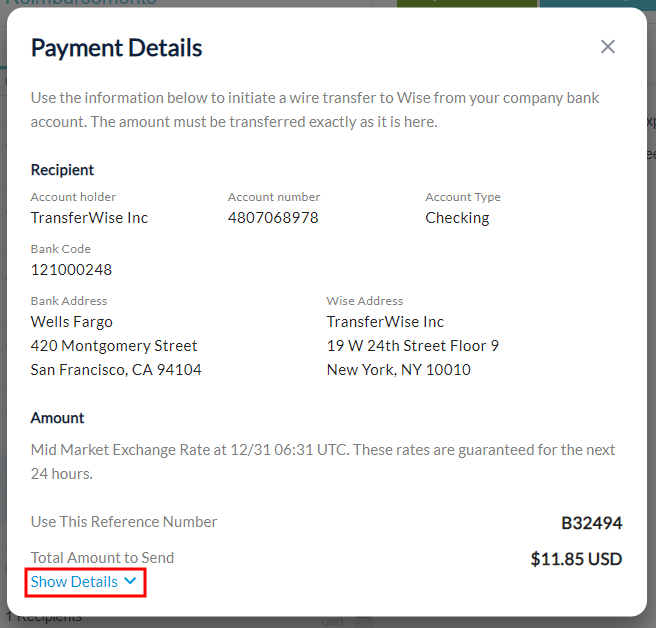The image size is (656, 628).
Task: Select the reference number B32494
Action: click(591, 522)
